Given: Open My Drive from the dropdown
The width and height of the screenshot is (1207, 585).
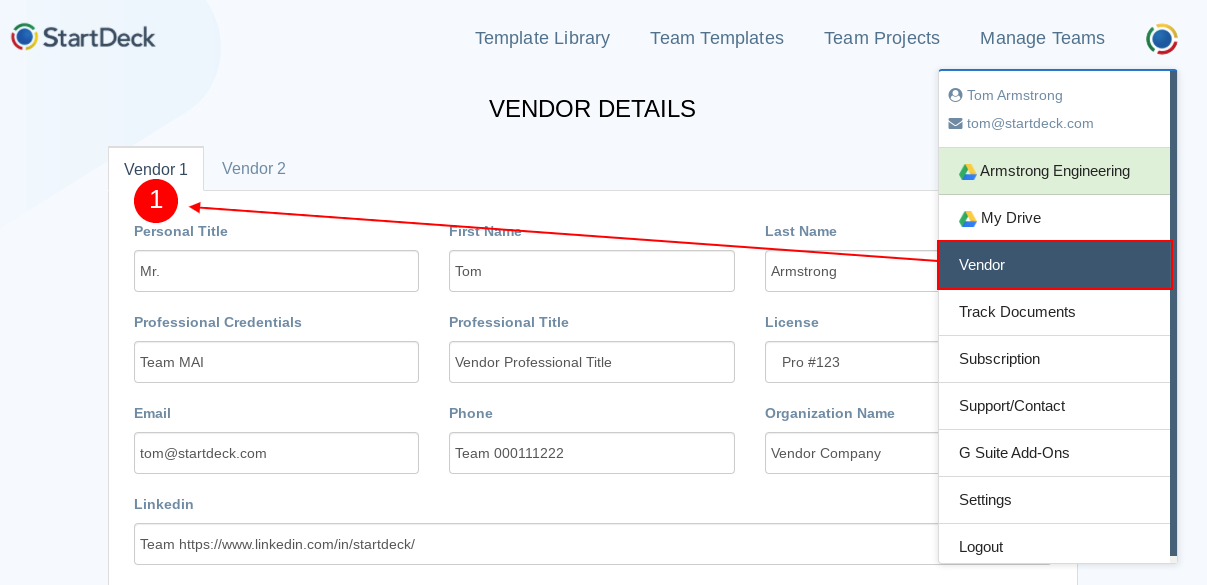Looking at the screenshot, I should pos(1054,218).
